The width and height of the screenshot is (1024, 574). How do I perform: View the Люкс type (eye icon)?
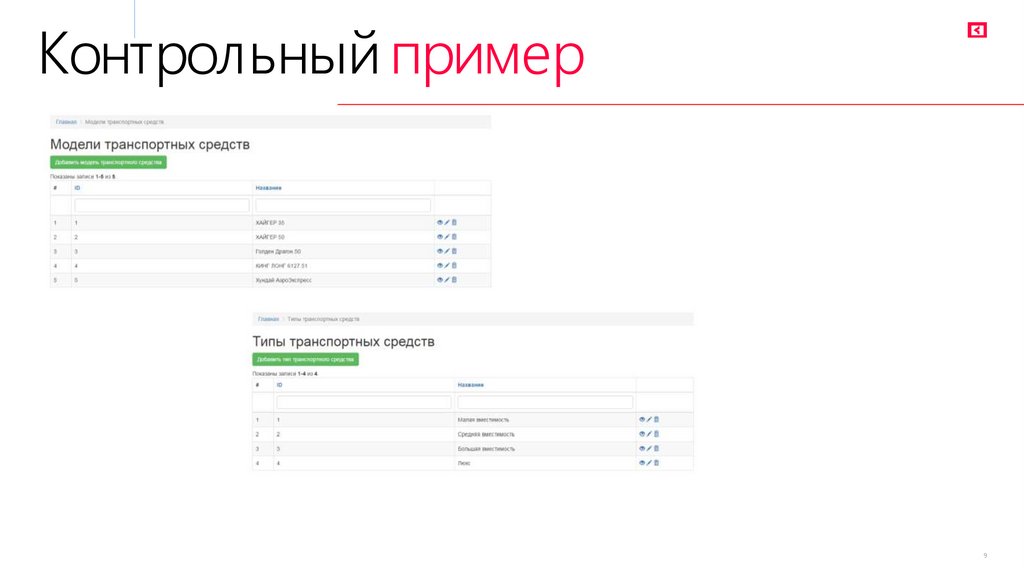click(642, 463)
